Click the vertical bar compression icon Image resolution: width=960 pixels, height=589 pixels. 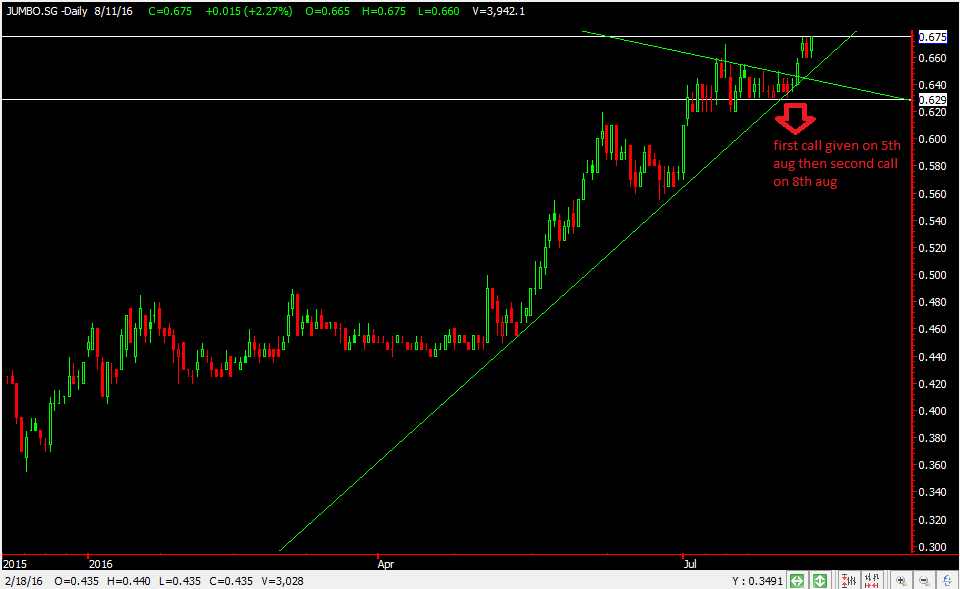[x=849, y=580]
